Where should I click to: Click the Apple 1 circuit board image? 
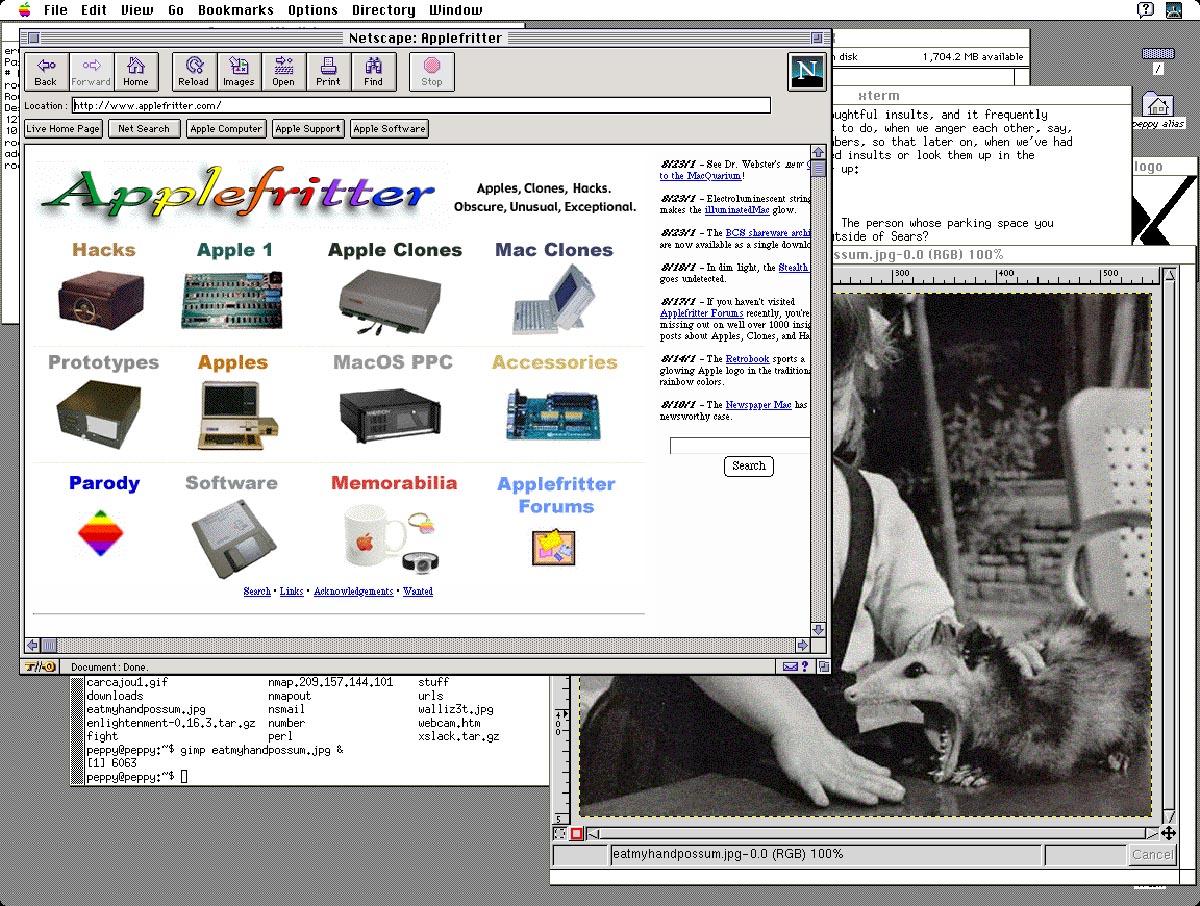(x=233, y=299)
